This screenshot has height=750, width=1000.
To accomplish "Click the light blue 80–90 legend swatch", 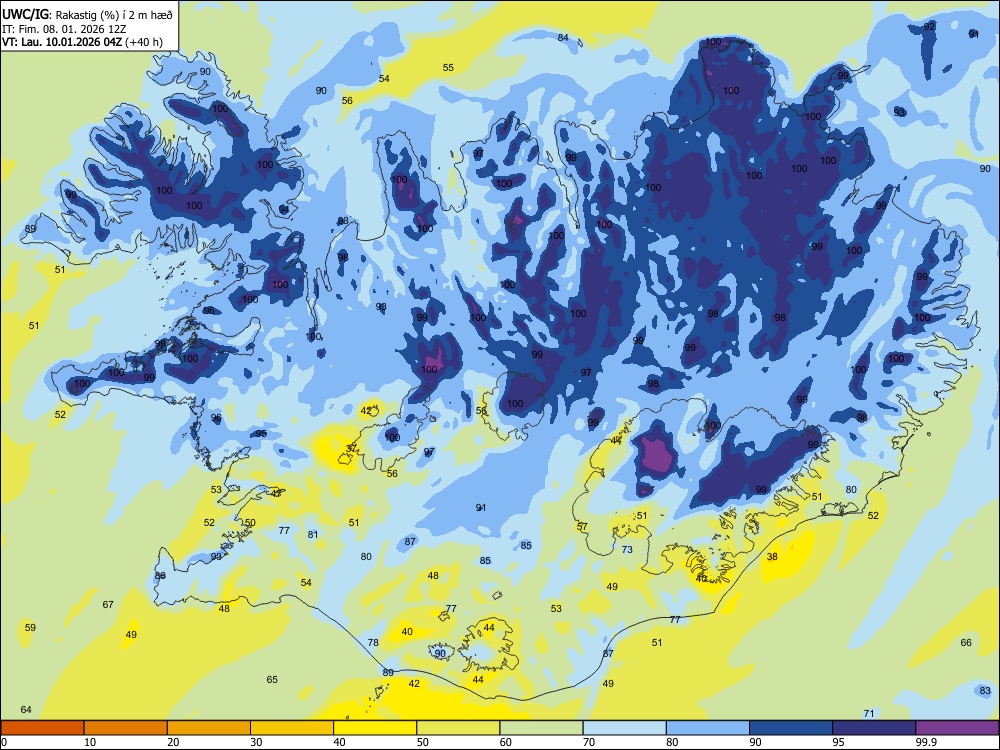I will click(708, 728).
